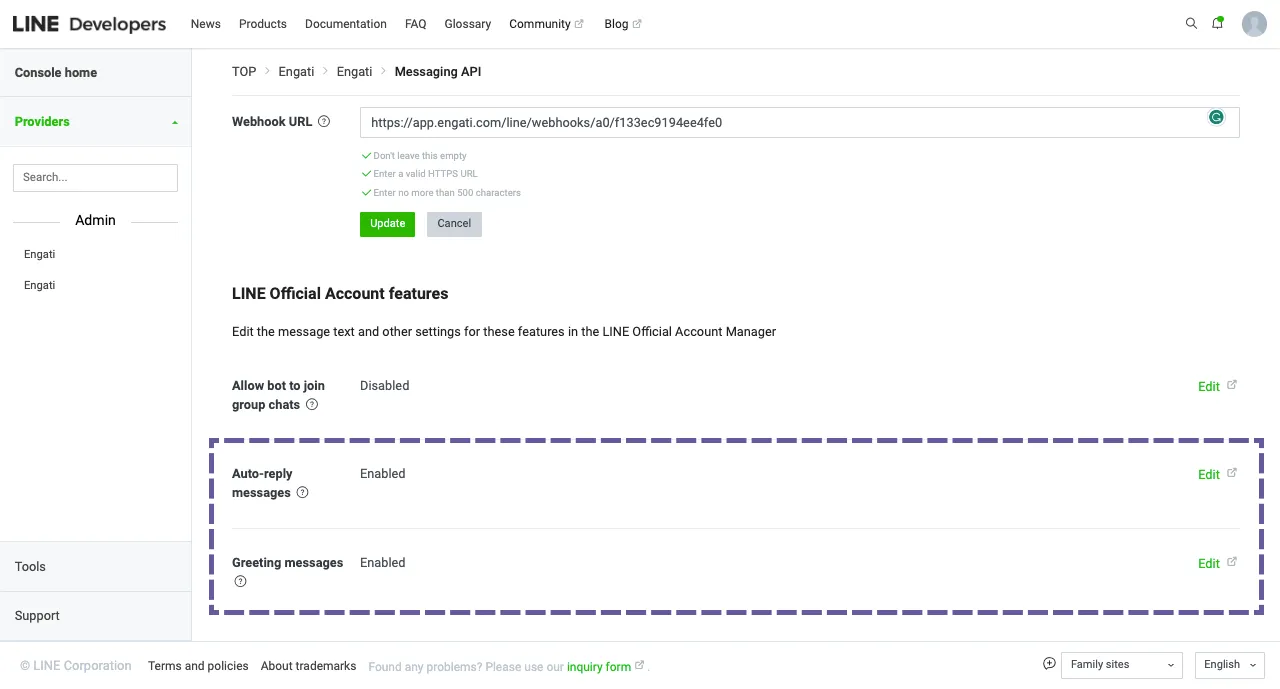Go to first Engati breadcrumb
Viewport: 1280px width, 689px height.
296,72
